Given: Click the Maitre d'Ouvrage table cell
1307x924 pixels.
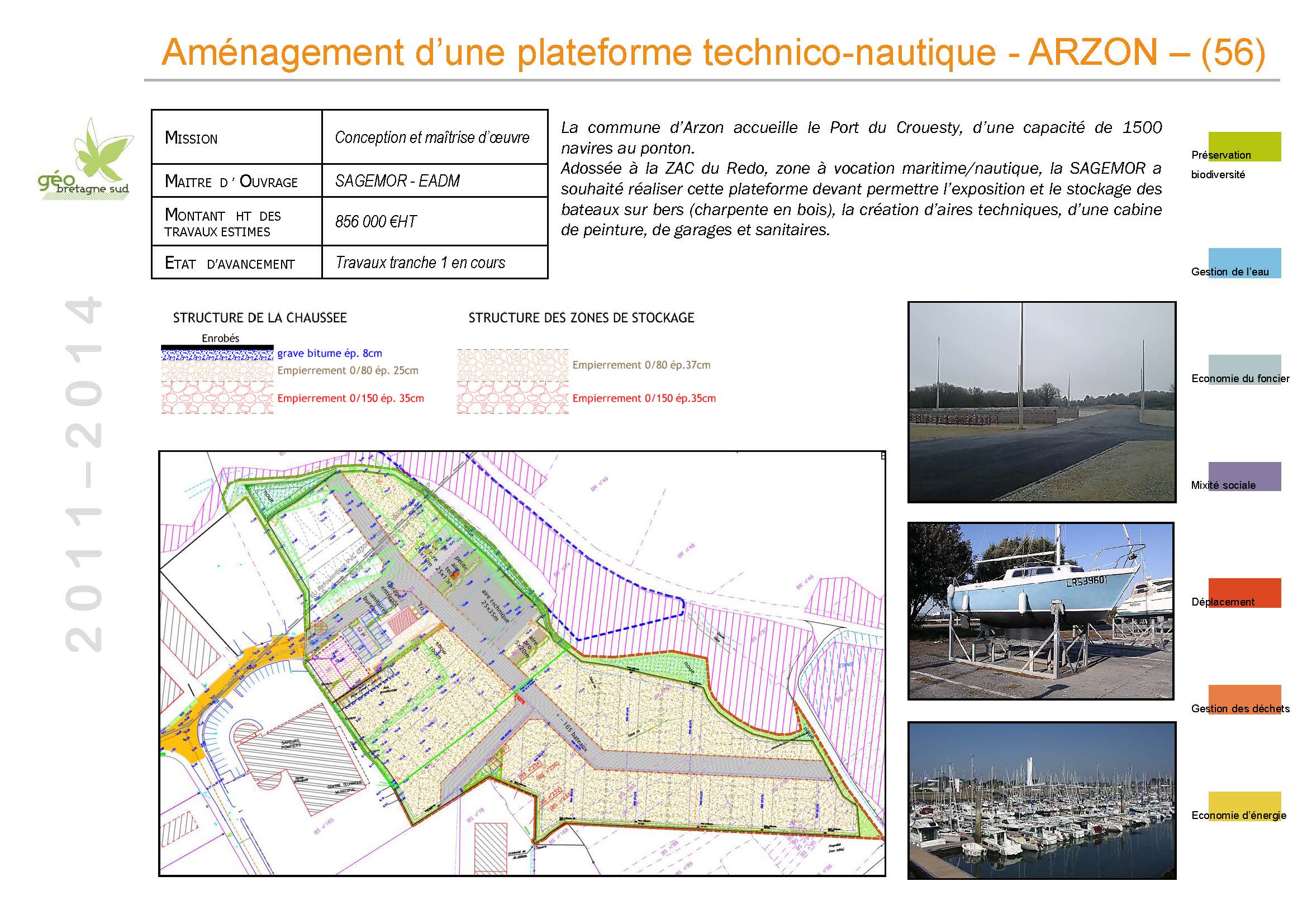Looking at the screenshot, I should pyautogui.click(x=237, y=181).
